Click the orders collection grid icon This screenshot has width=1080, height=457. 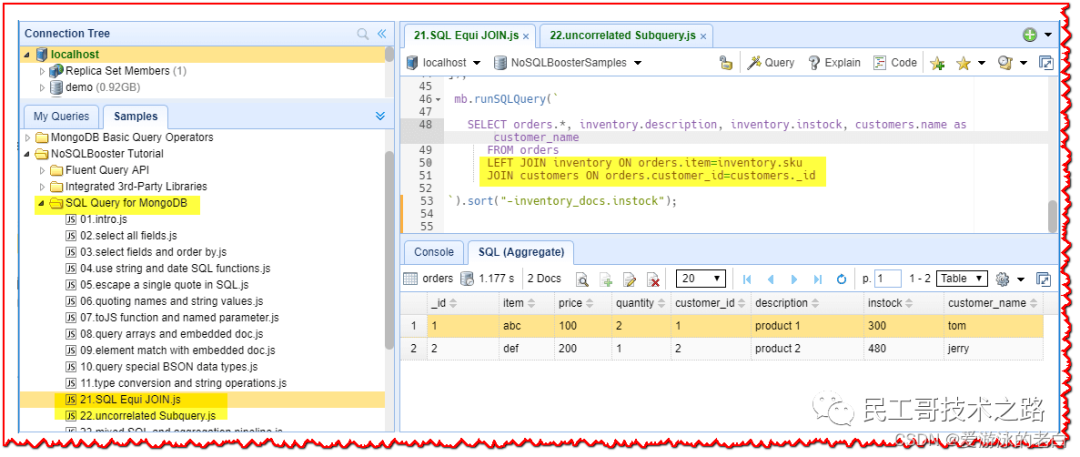[x=411, y=279]
